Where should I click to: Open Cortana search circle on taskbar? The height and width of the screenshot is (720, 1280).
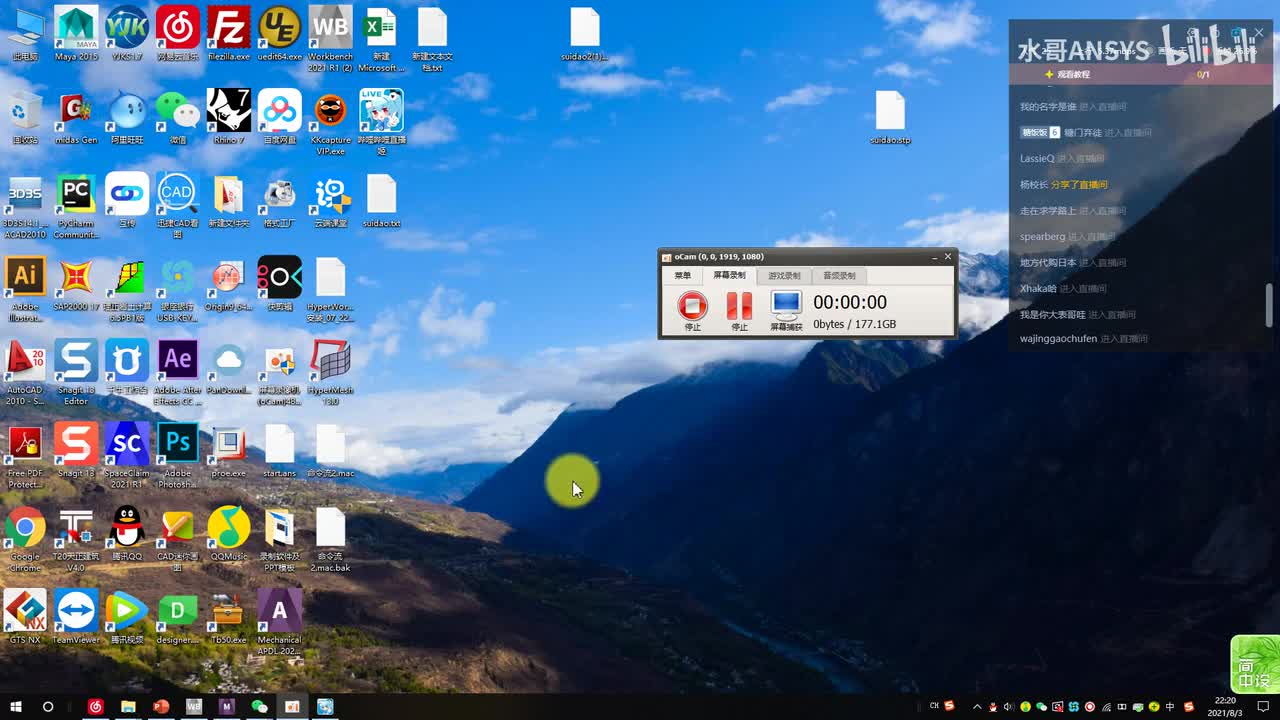tap(48, 707)
